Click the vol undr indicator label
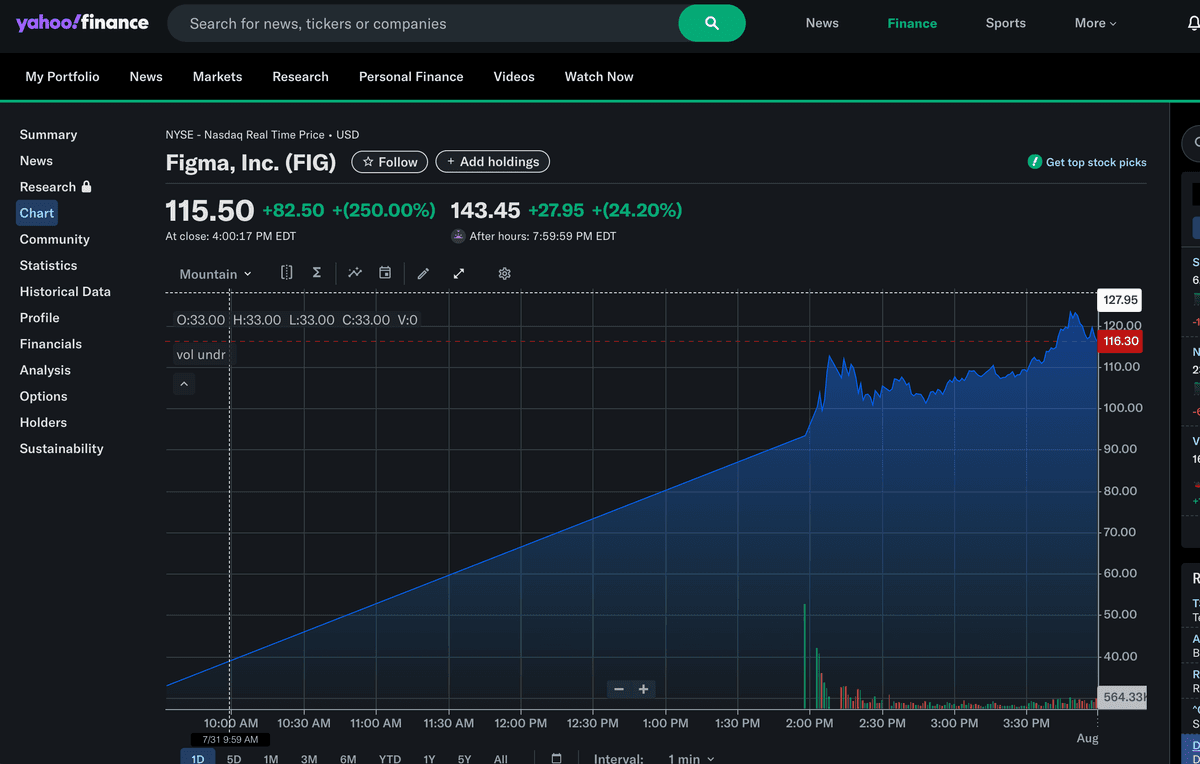The image size is (1200, 764). 201,354
